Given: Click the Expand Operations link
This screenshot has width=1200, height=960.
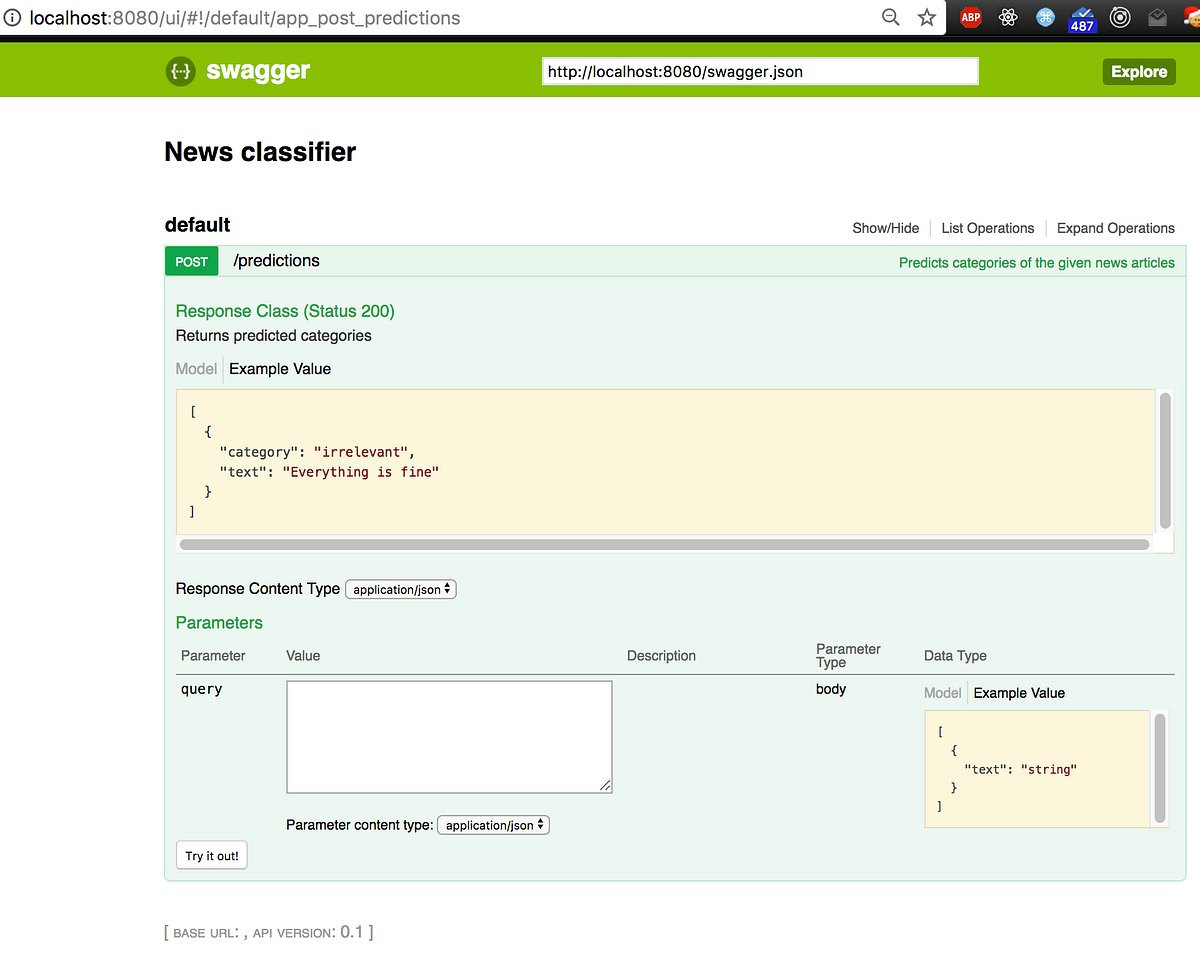Looking at the screenshot, I should click(x=1116, y=228).
